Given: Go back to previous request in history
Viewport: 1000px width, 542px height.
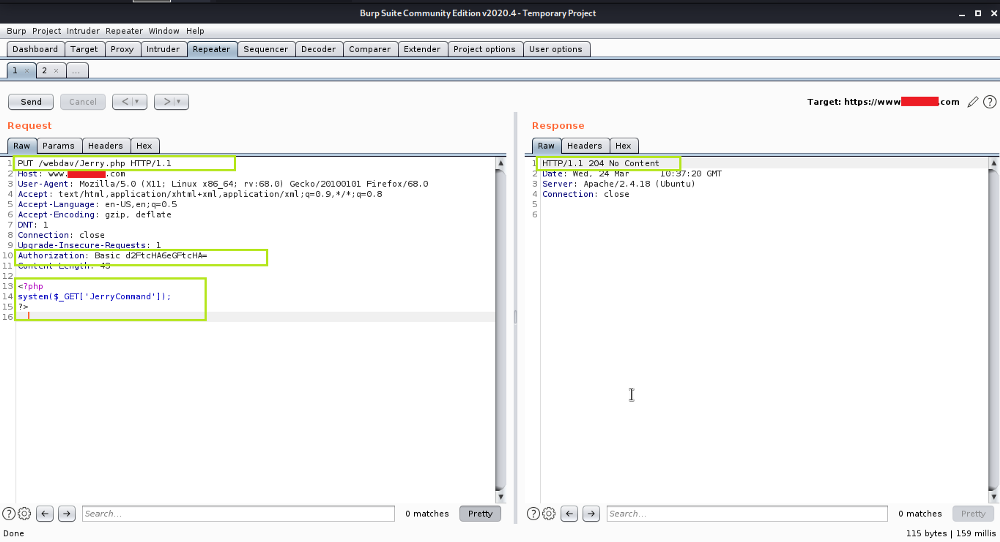Looking at the screenshot, I should point(125,102).
